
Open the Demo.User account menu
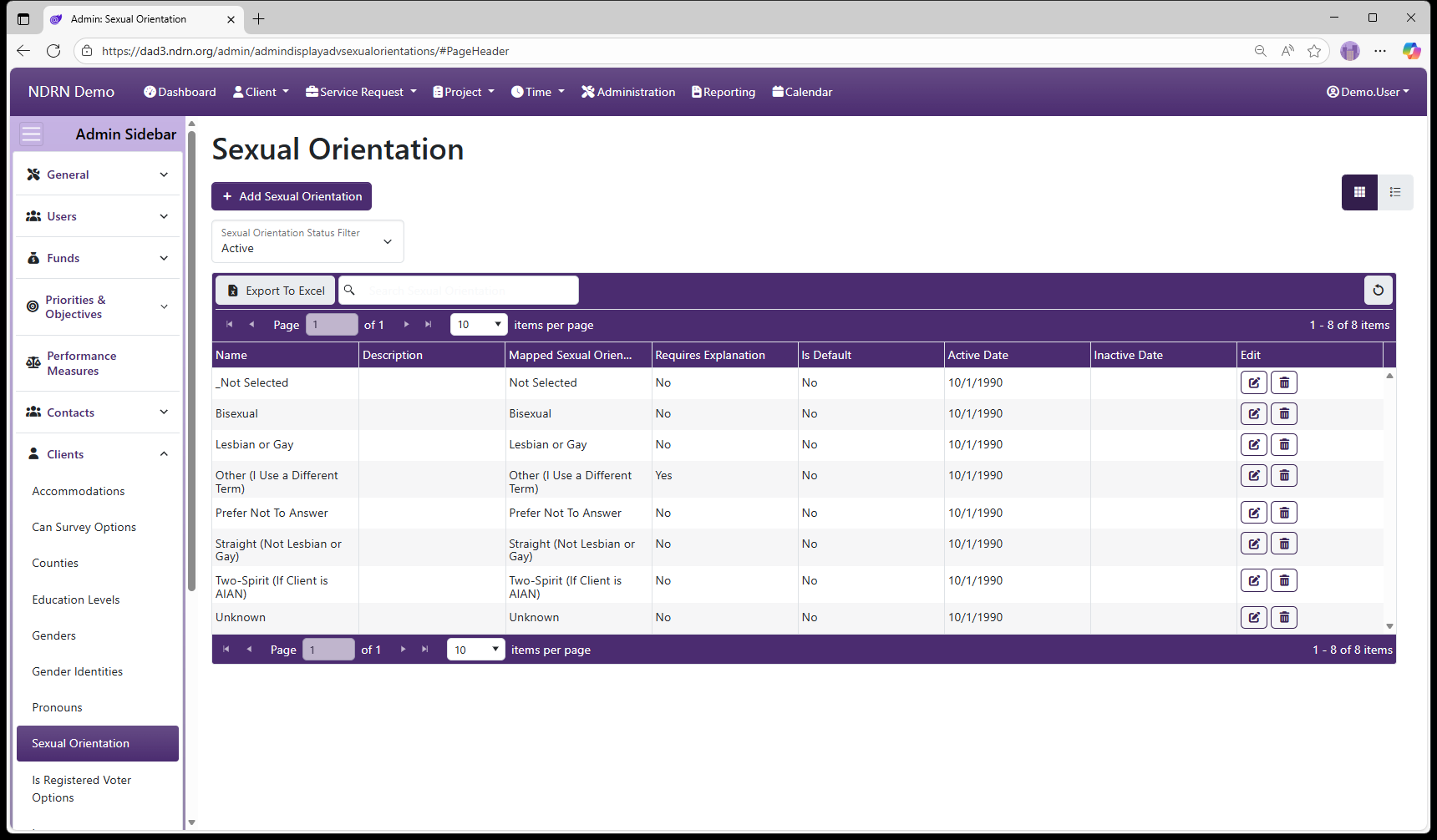click(x=1368, y=92)
